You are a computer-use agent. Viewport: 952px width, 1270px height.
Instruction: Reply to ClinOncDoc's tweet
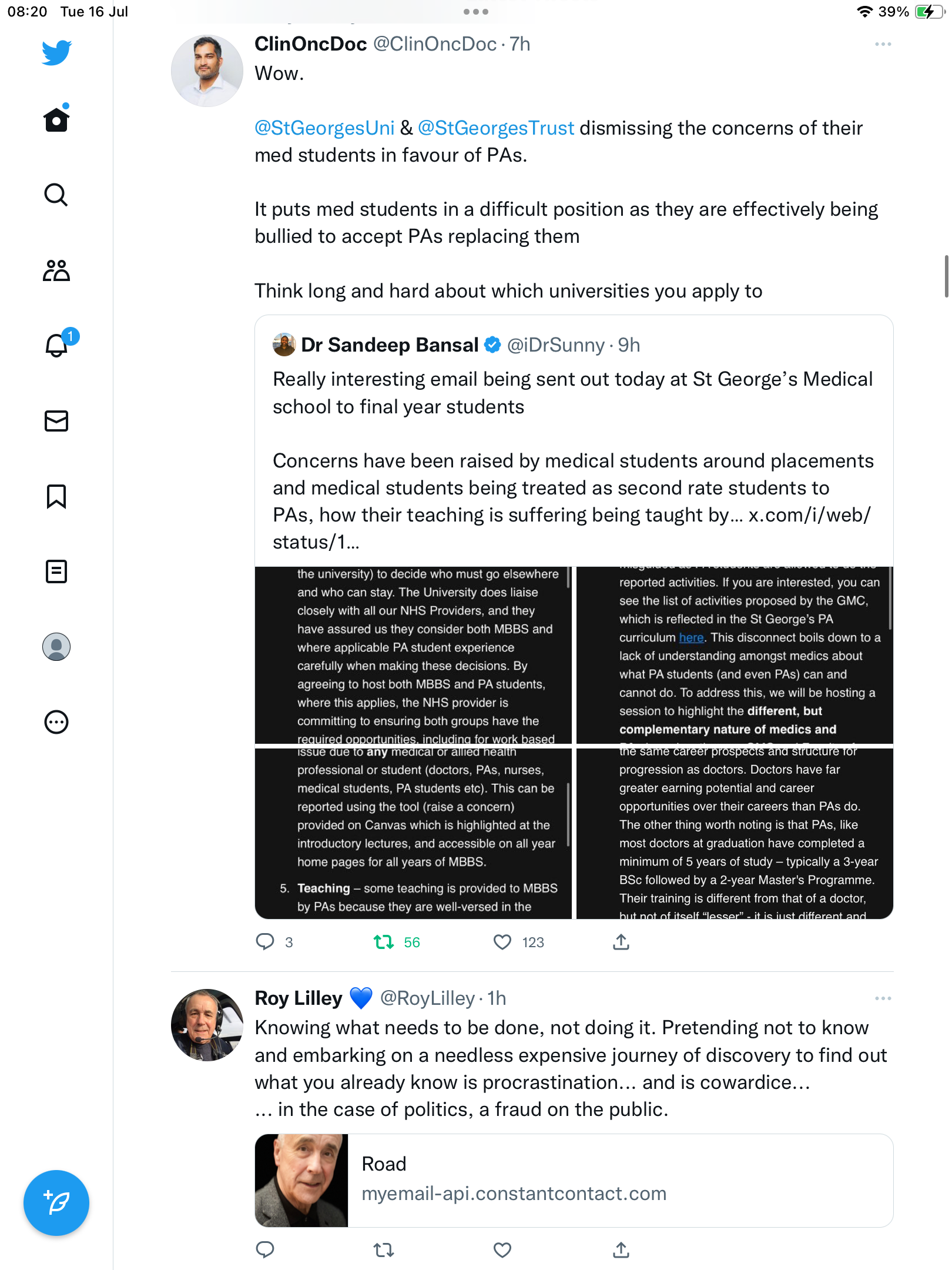[265, 943]
